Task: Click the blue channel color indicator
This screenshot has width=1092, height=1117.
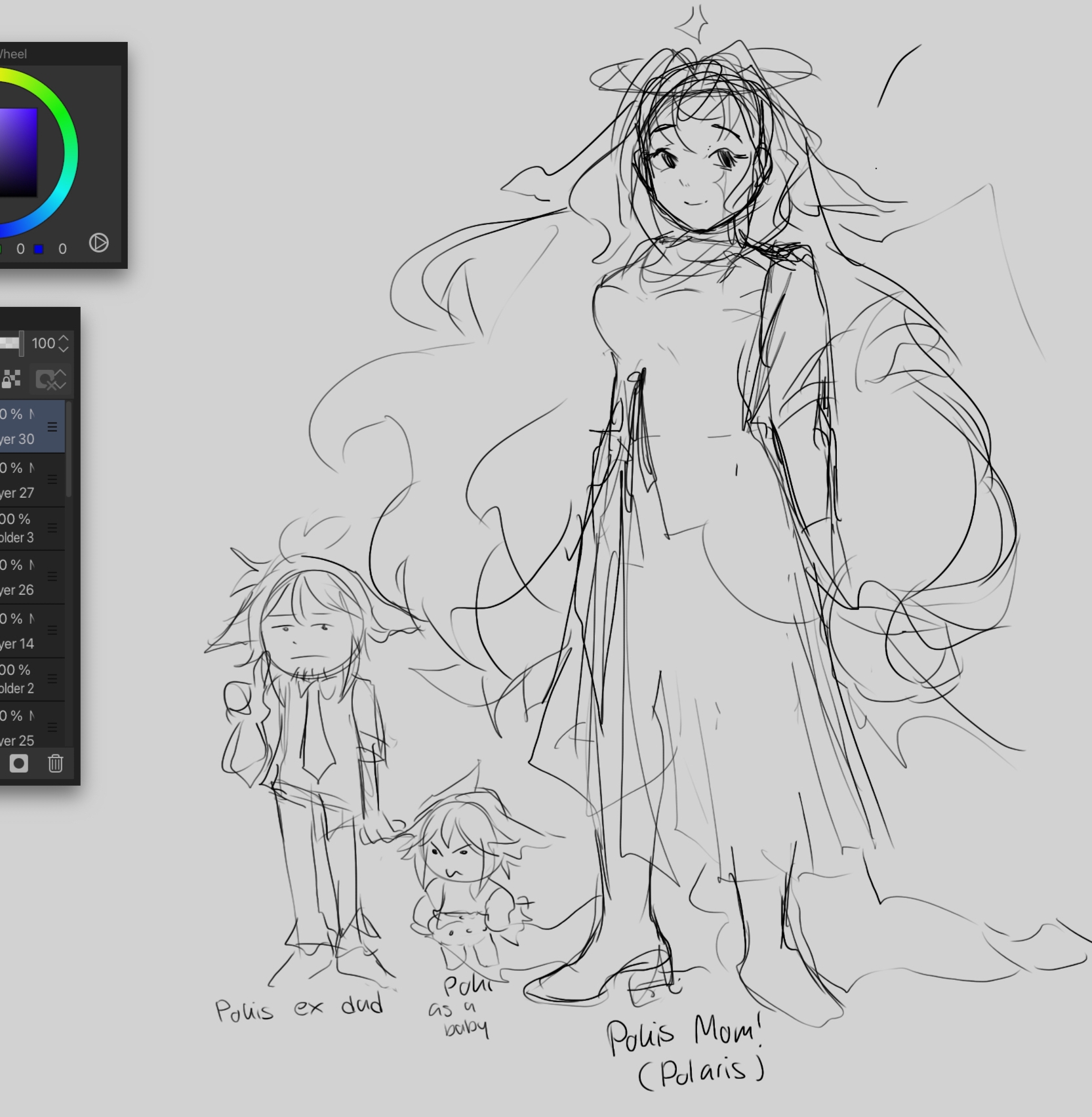Action: [39, 249]
